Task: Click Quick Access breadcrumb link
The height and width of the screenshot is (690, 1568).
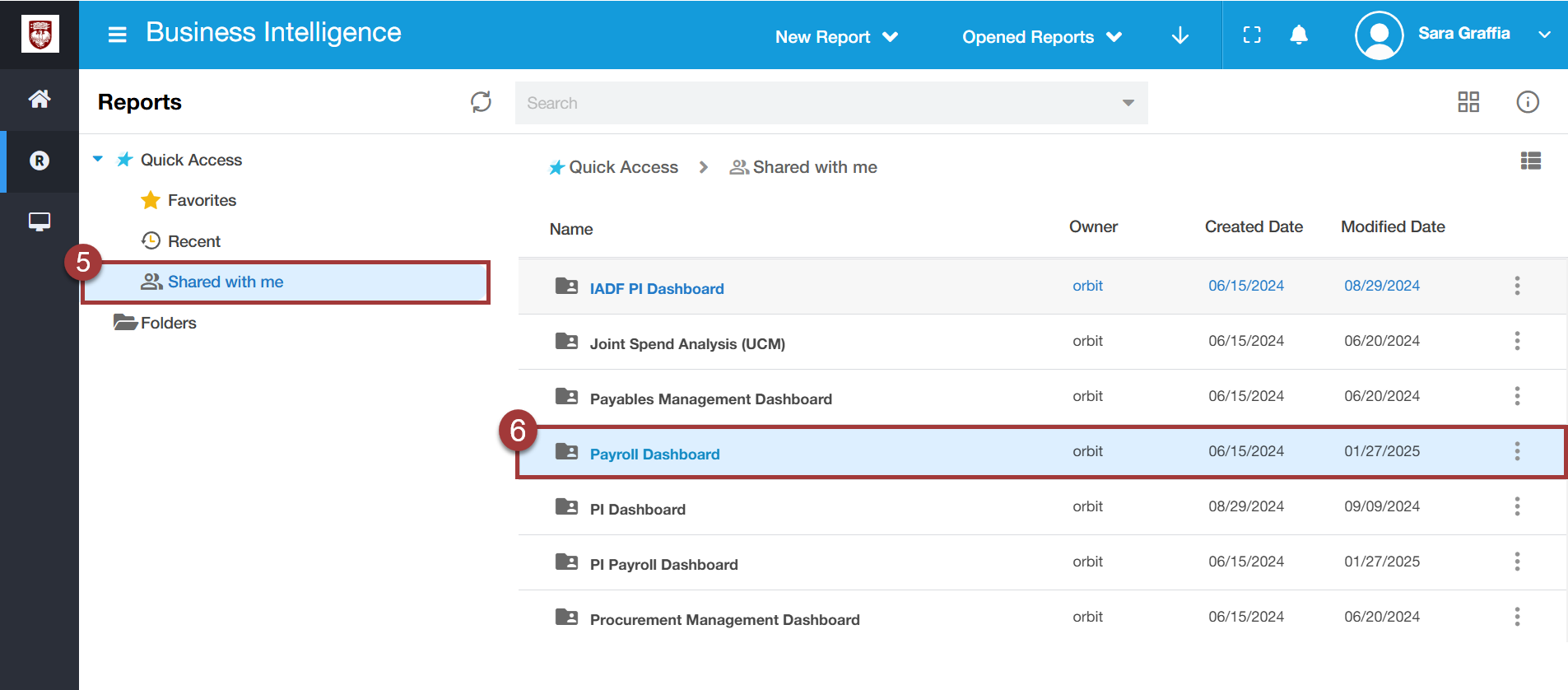Action: click(x=623, y=167)
